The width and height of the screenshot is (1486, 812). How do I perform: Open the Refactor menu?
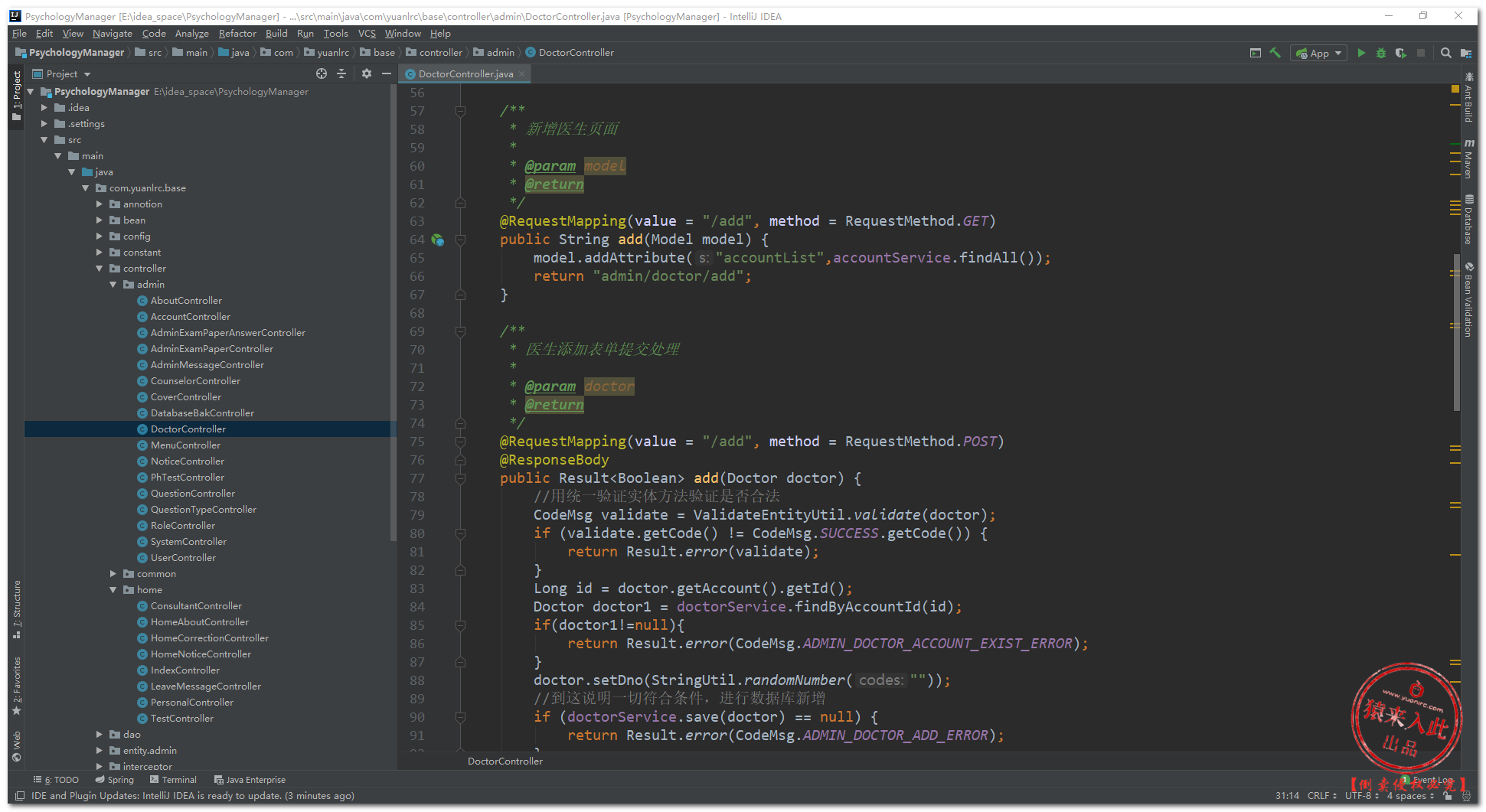click(237, 34)
